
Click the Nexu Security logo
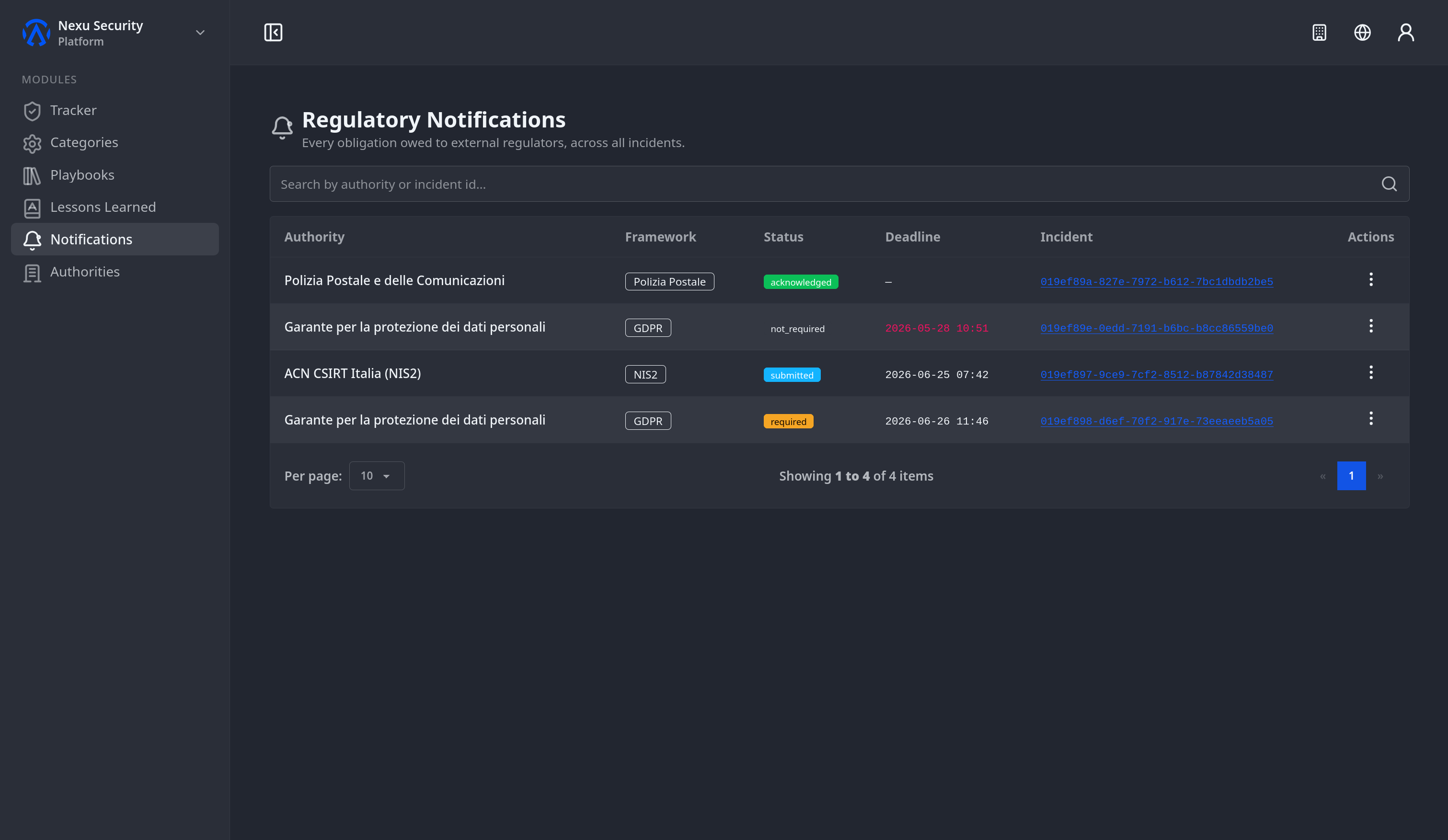(x=36, y=32)
